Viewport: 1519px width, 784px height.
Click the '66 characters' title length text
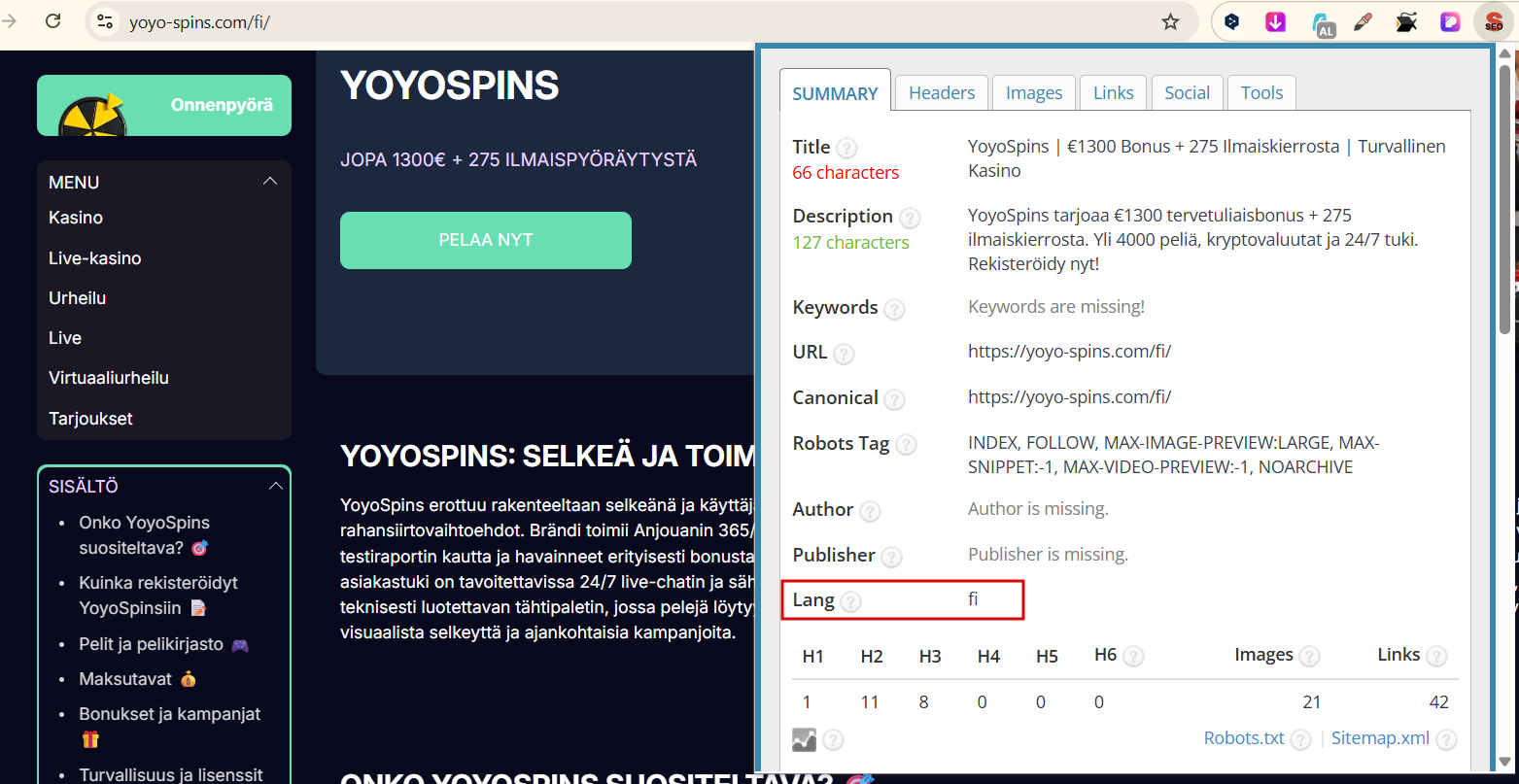coord(846,173)
